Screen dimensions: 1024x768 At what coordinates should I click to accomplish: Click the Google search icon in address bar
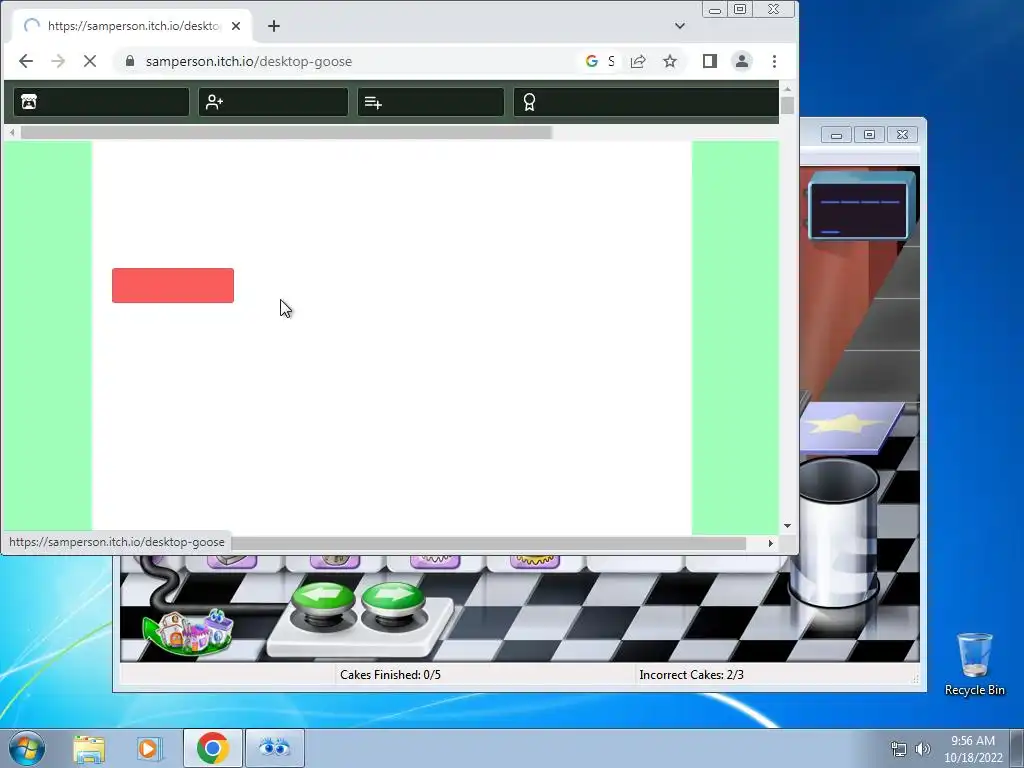click(x=592, y=61)
